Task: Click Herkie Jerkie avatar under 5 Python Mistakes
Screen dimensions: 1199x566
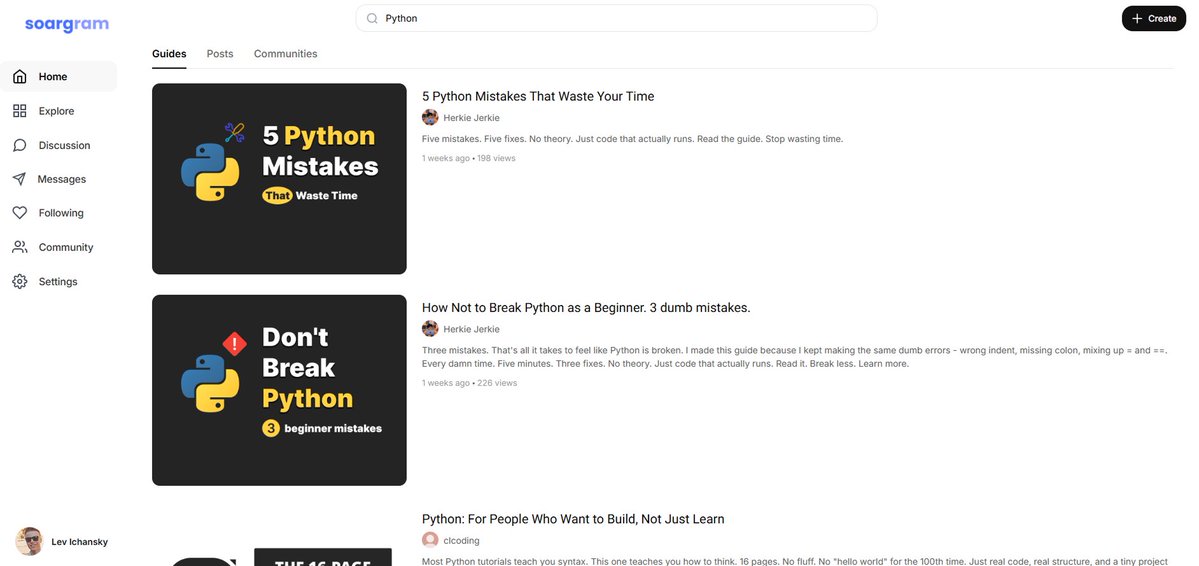Action: [431, 118]
